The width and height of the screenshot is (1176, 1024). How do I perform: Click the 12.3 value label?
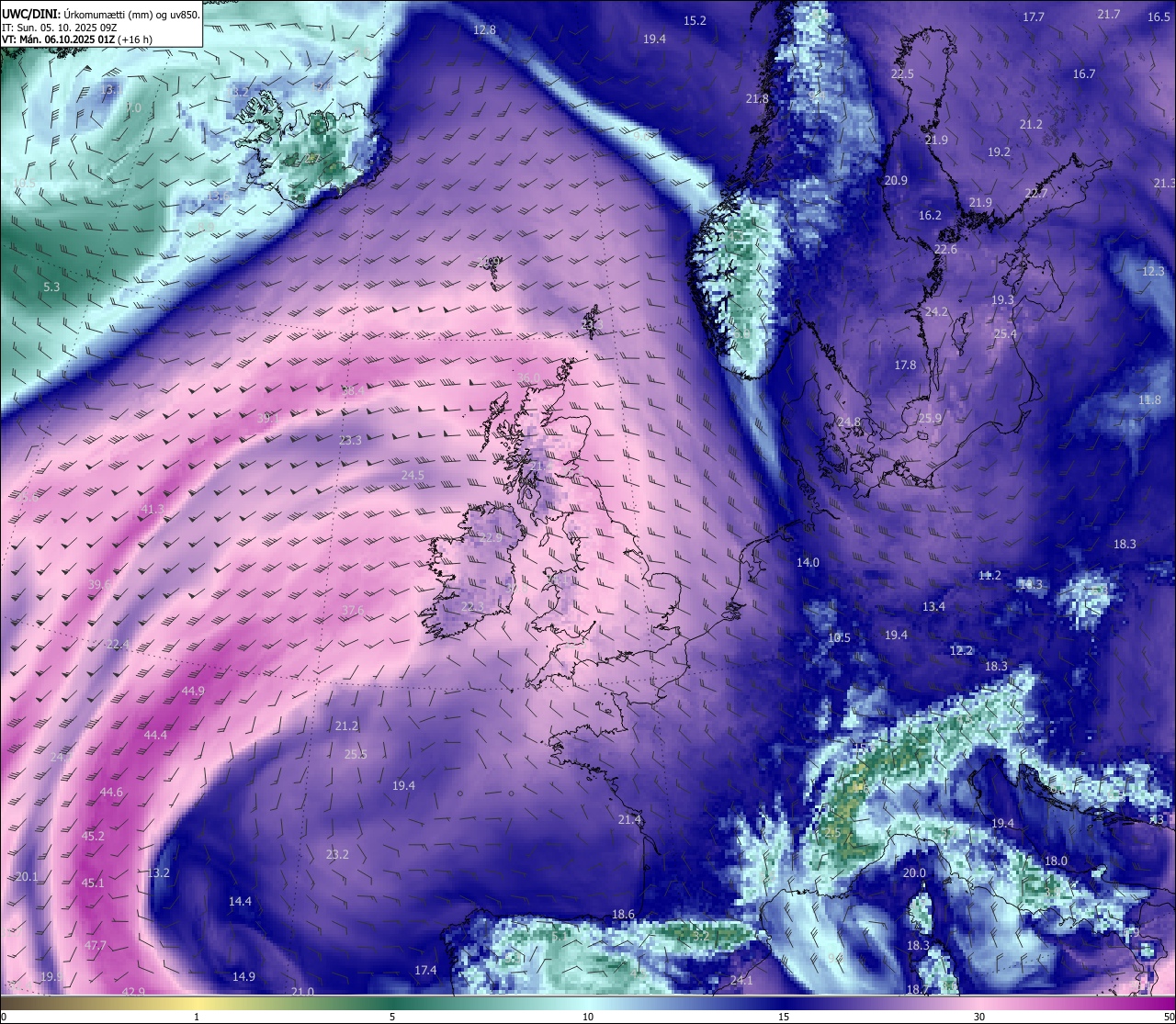pos(1153,271)
